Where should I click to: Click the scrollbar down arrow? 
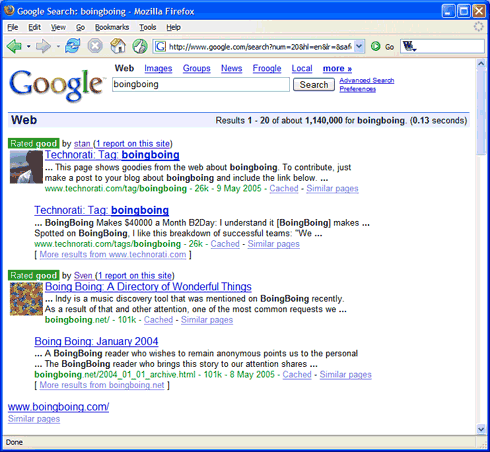[x=481, y=429]
